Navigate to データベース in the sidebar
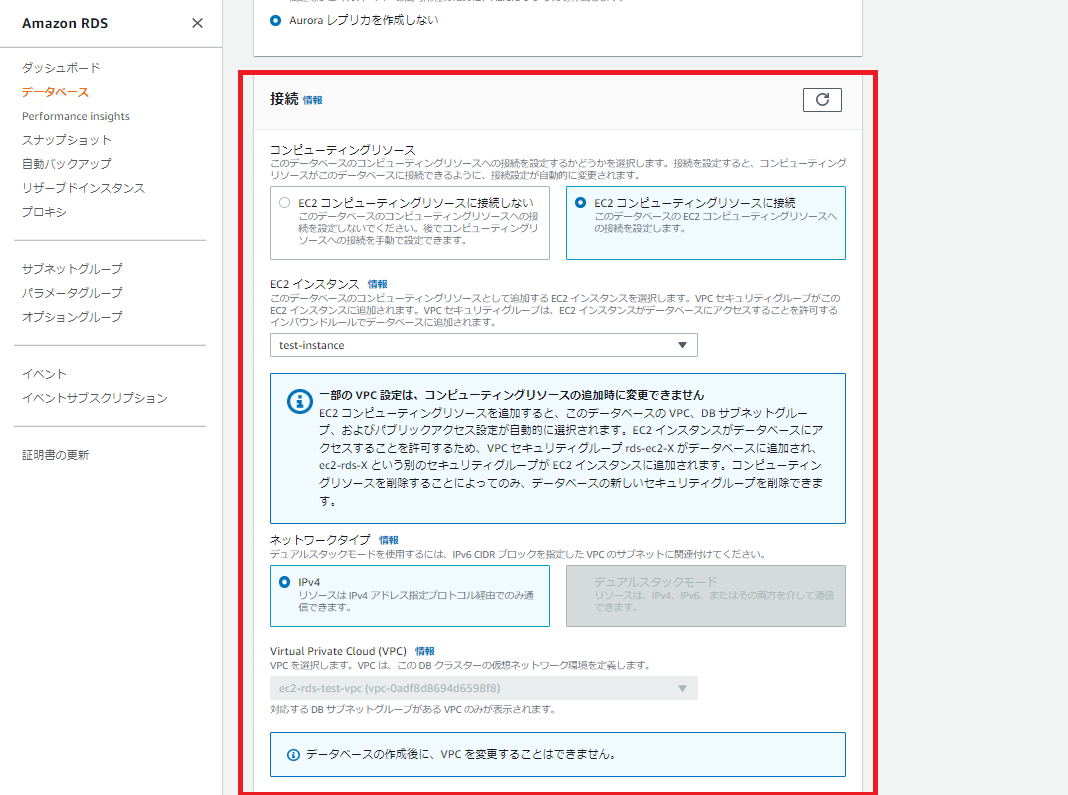 [x=52, y=91]
